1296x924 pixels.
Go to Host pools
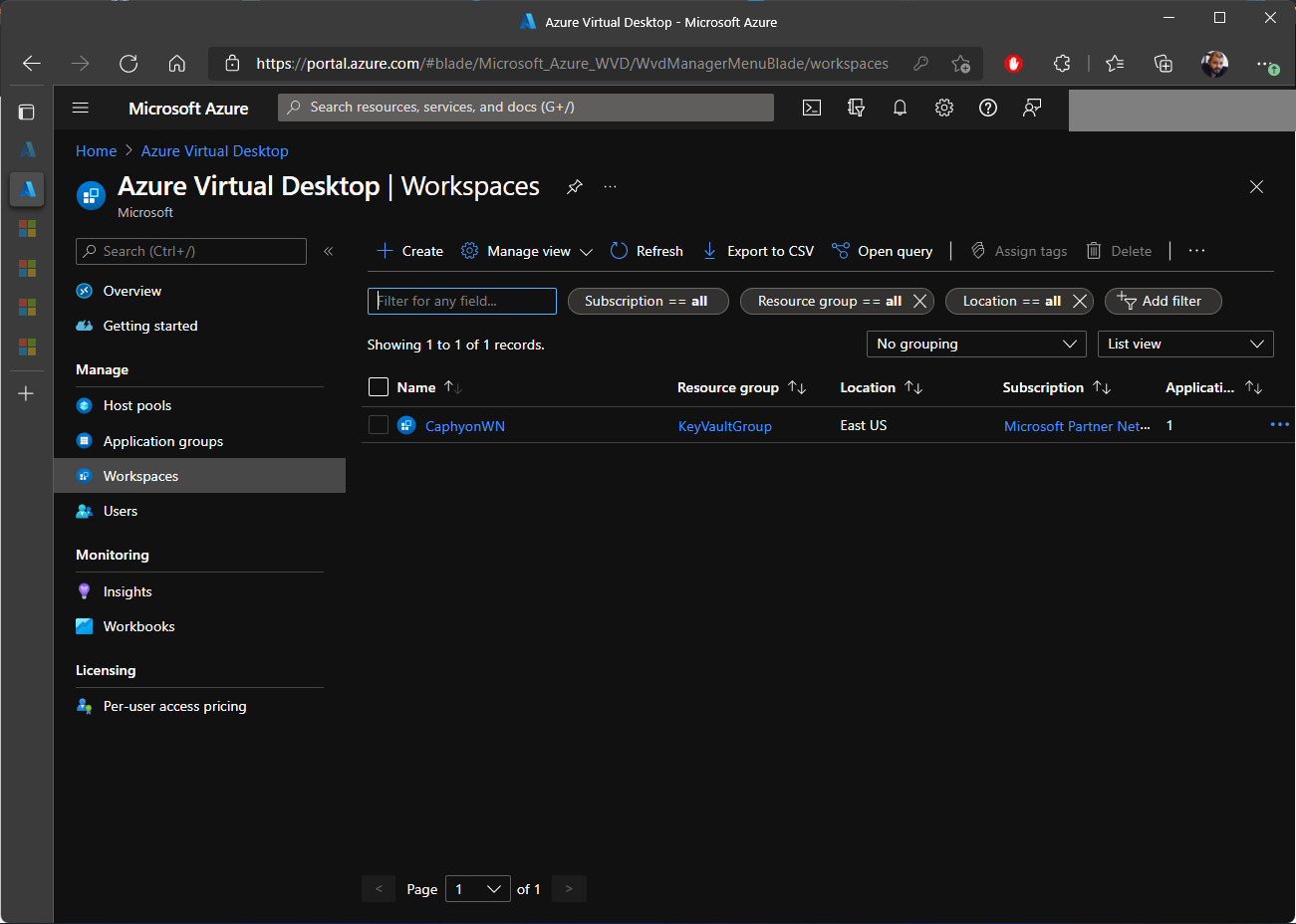(137, 405)
